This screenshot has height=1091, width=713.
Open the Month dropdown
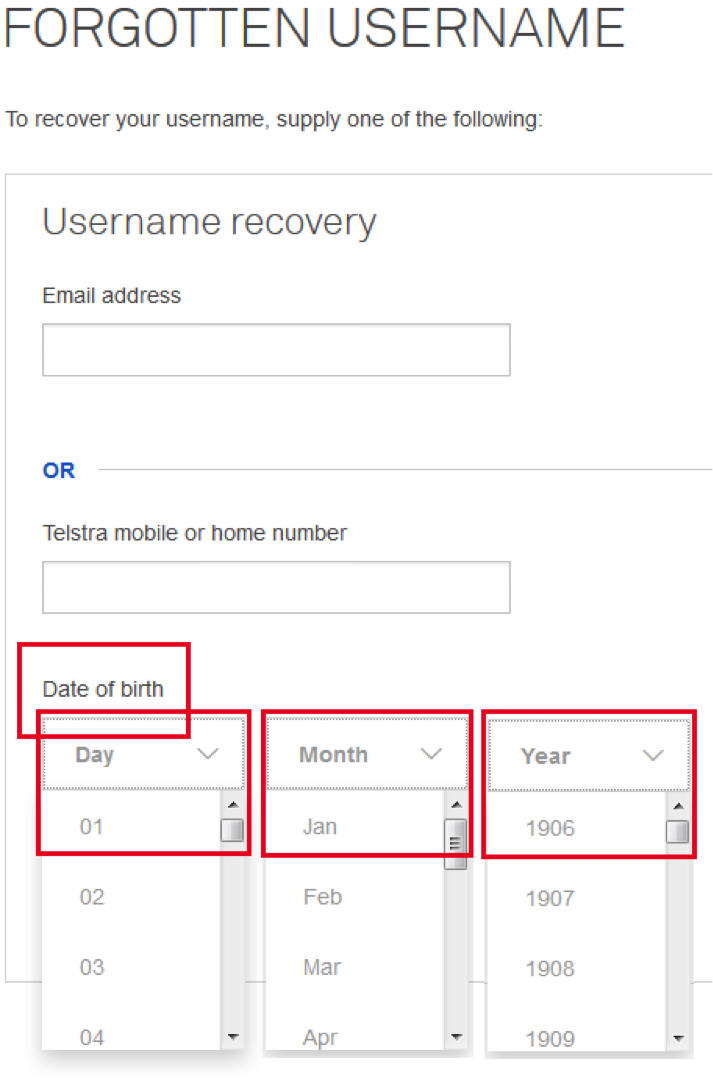click(x=367, y=755)
